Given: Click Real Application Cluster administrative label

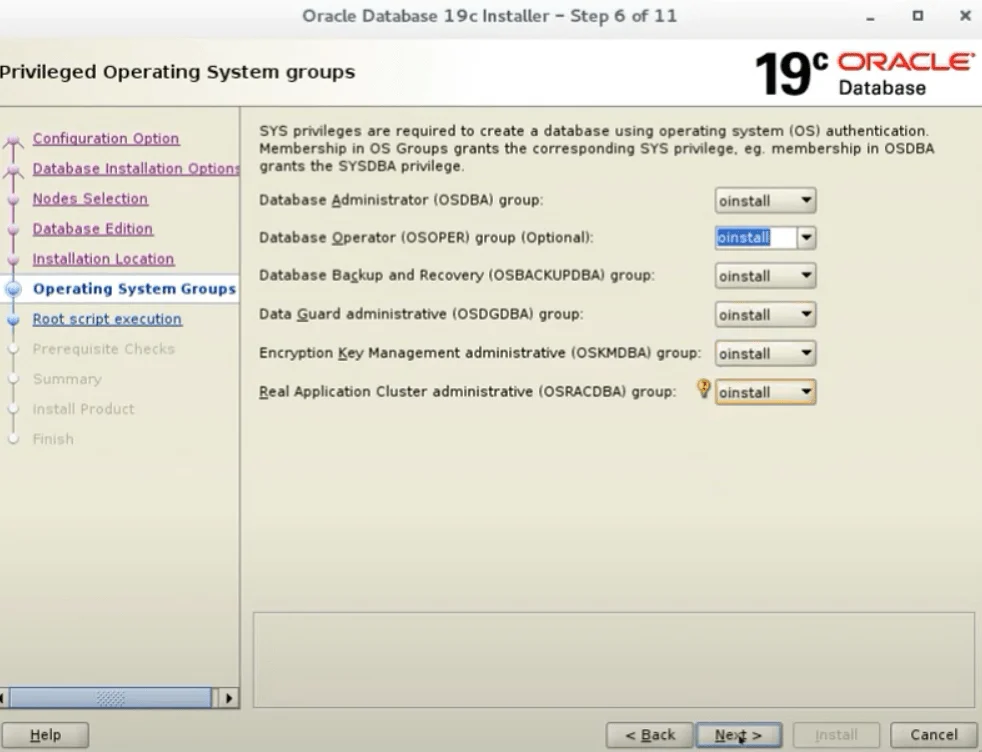Looking at the screenshot, I should [467, 391].
